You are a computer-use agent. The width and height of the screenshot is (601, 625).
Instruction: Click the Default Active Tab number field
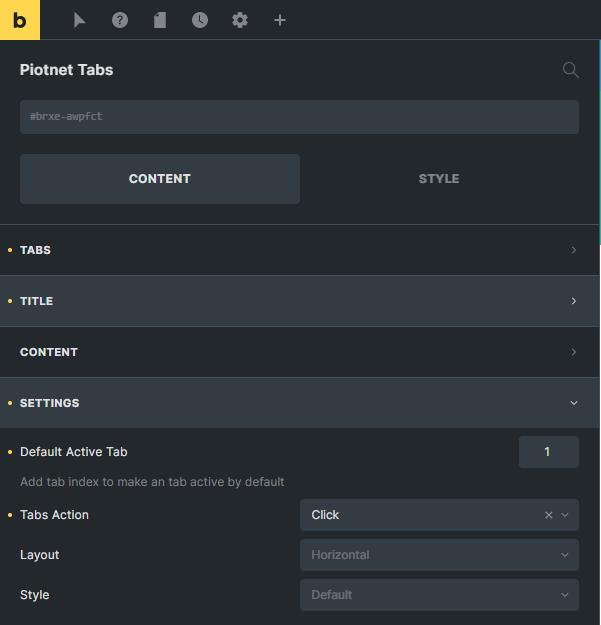pos(548,452)
